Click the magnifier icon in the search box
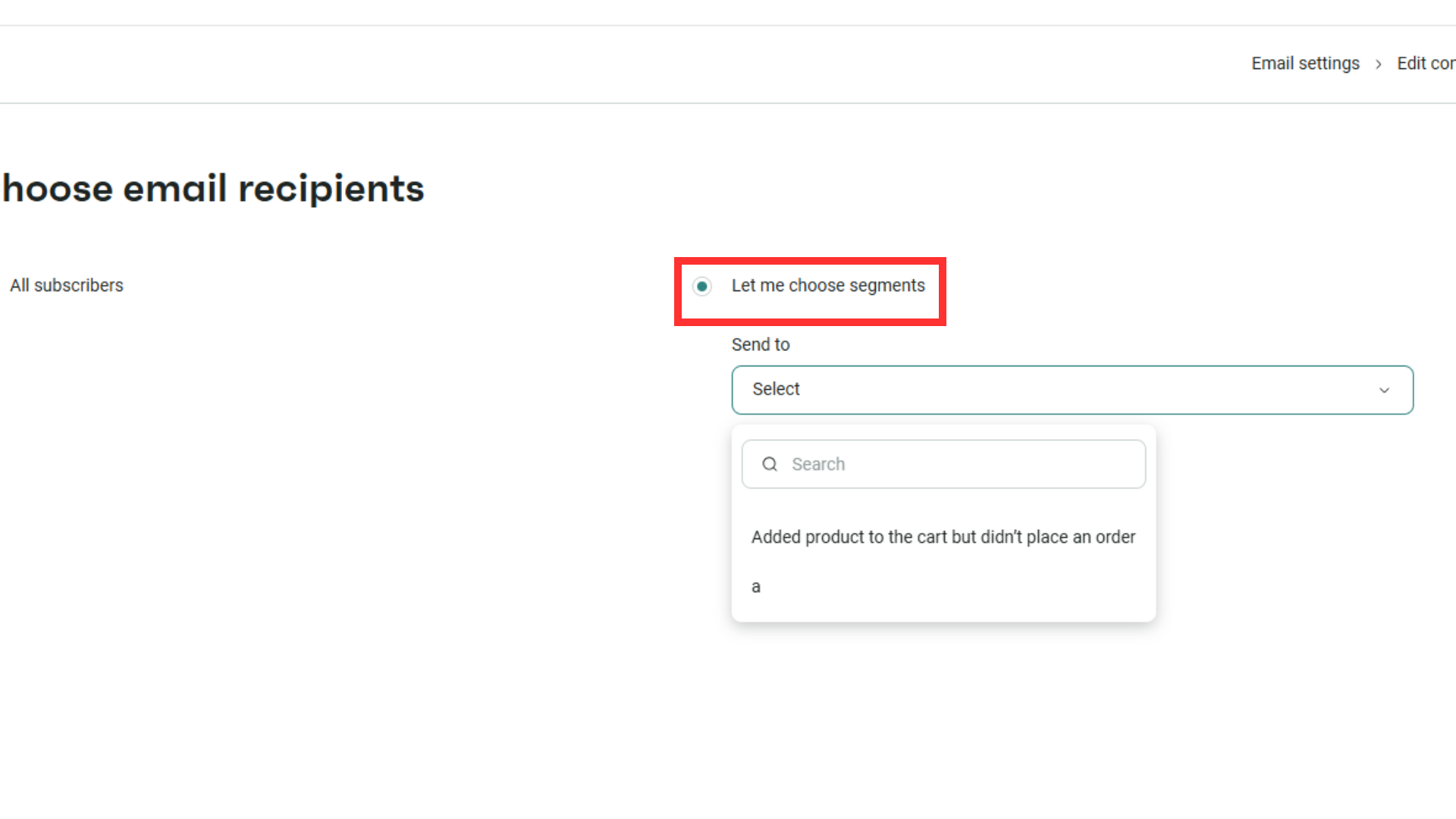 coord(770,464)
